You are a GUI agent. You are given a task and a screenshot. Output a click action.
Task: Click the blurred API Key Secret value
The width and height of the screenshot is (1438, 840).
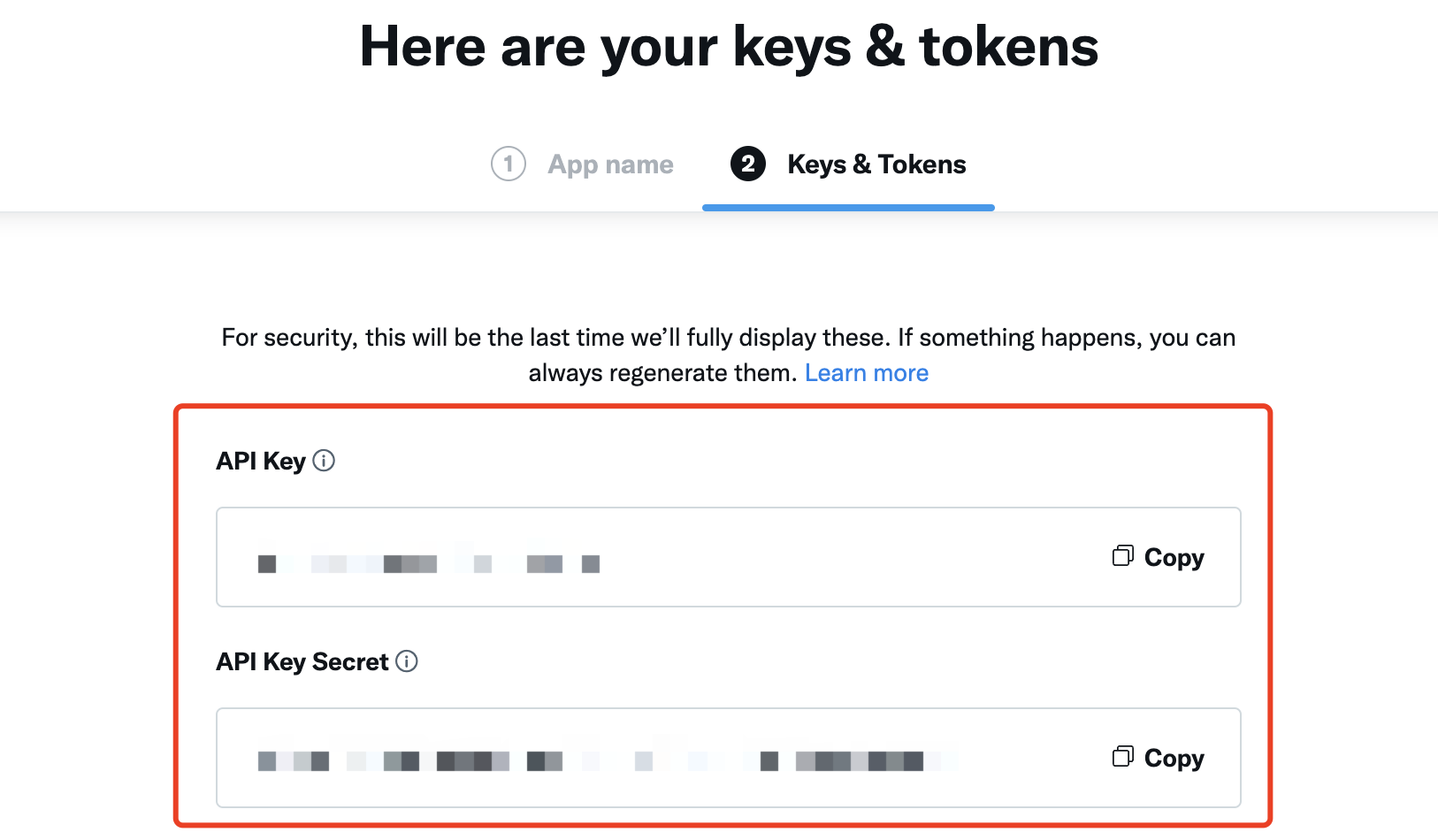608,758
